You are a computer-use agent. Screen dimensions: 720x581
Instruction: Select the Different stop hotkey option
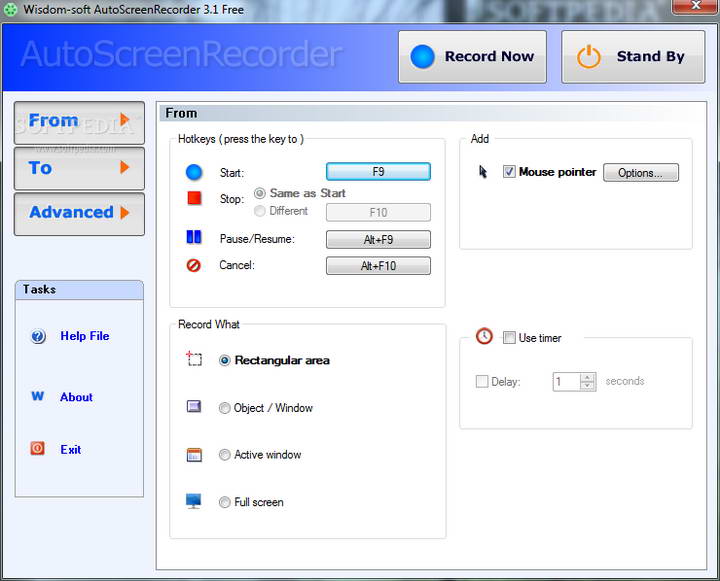(260, 211)
